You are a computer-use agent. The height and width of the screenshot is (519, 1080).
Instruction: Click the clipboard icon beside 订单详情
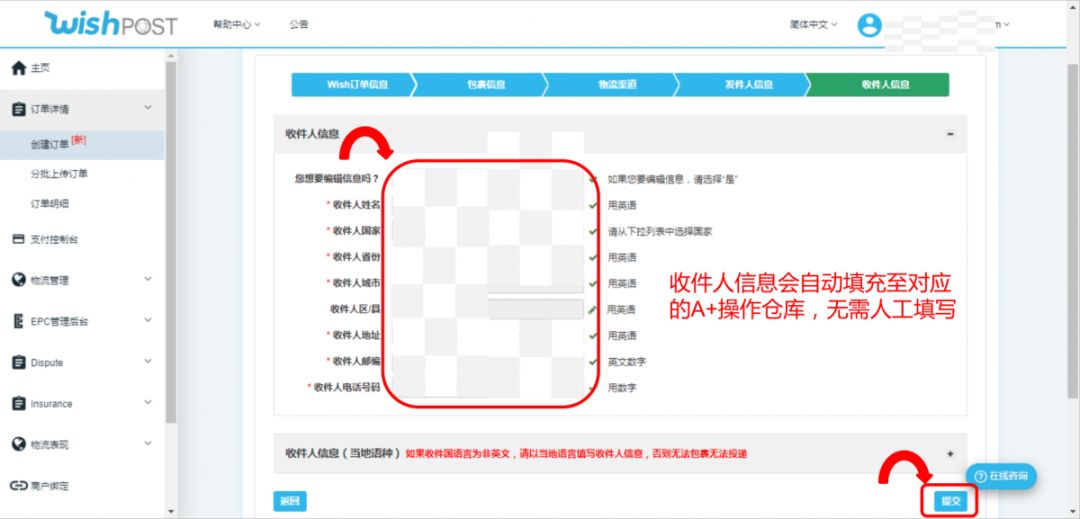tap(19, 109)
